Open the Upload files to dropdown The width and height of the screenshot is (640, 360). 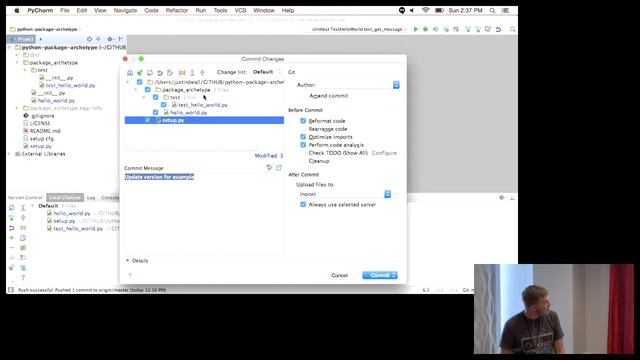[387, 194]
